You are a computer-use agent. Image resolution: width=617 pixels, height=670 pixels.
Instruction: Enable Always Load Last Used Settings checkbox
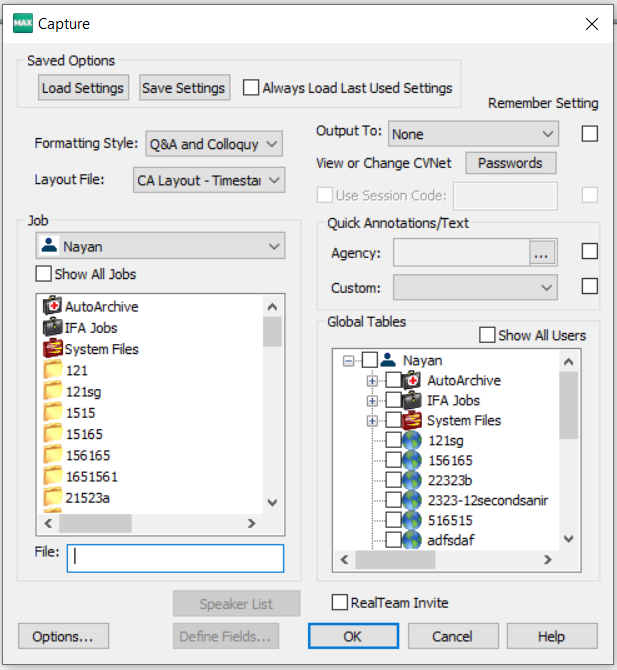coord(251,88)
